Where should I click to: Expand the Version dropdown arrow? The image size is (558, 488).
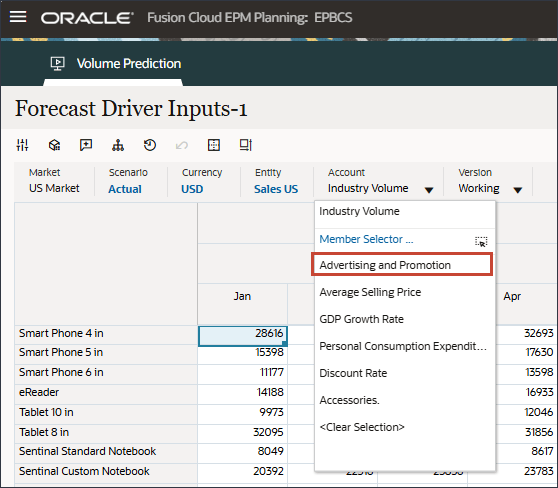point(518,190)
